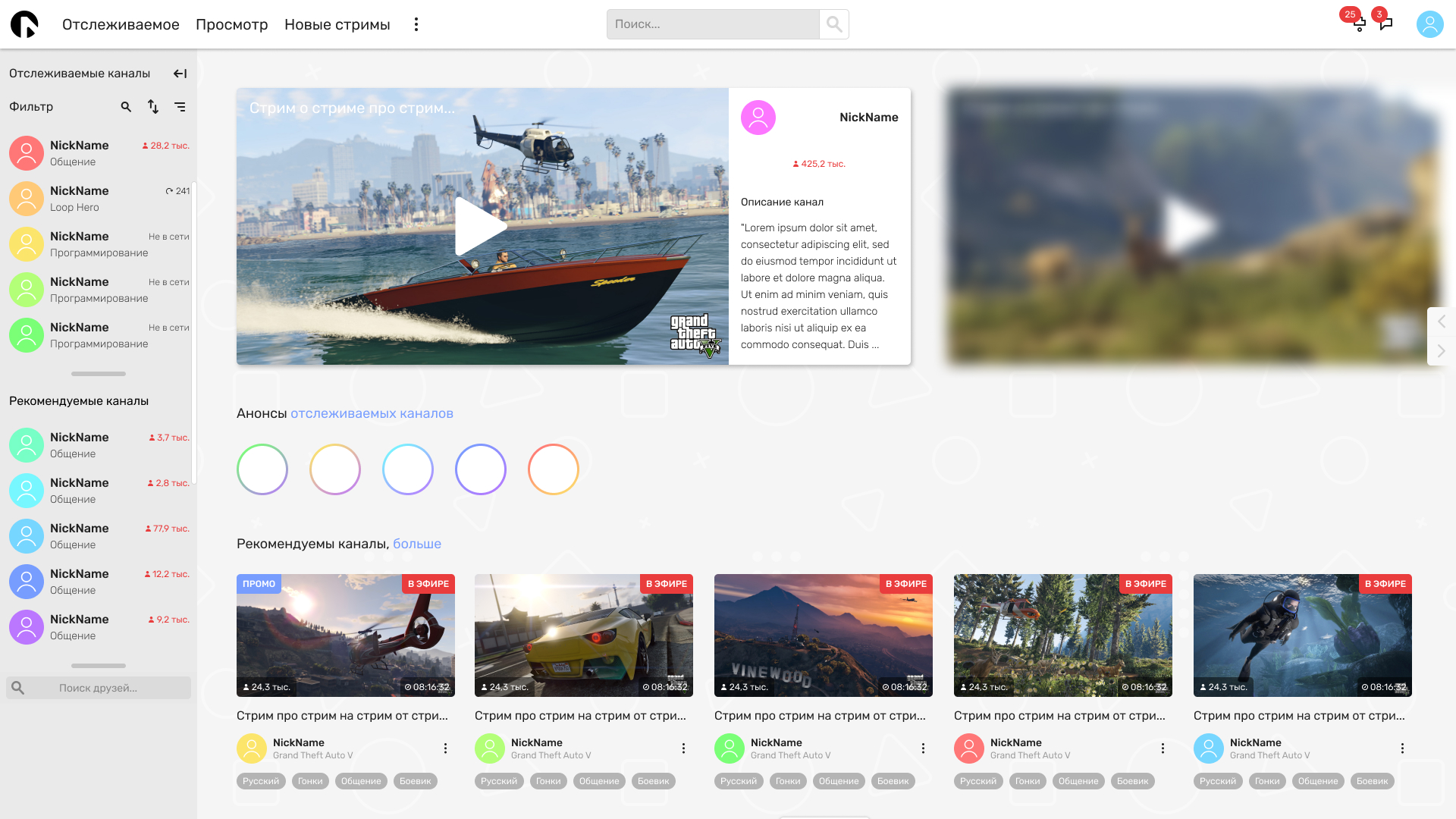The width and height of the screenshot is (1456, 819).
Task: Open options menu of diver stream card
Action: coord(1402,748)
